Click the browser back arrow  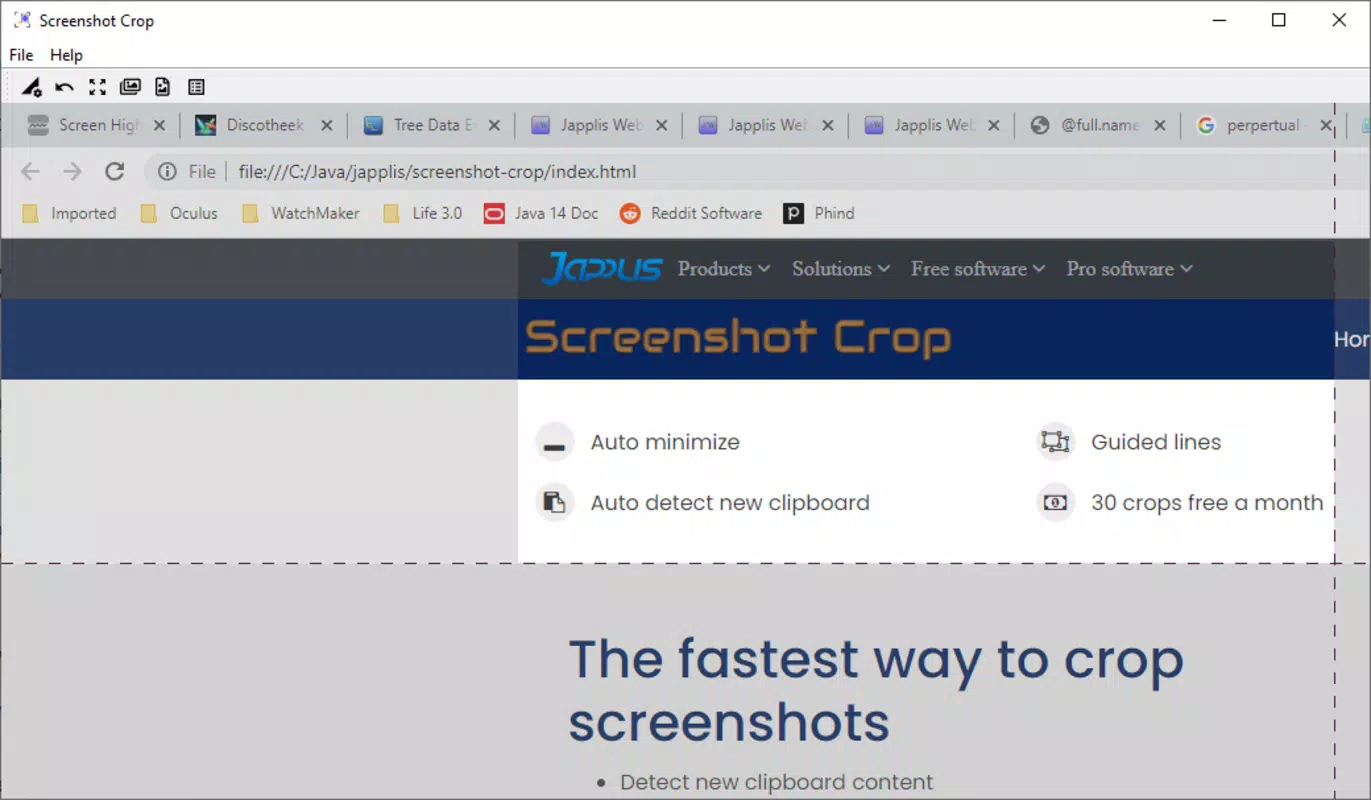click(30, 172)
